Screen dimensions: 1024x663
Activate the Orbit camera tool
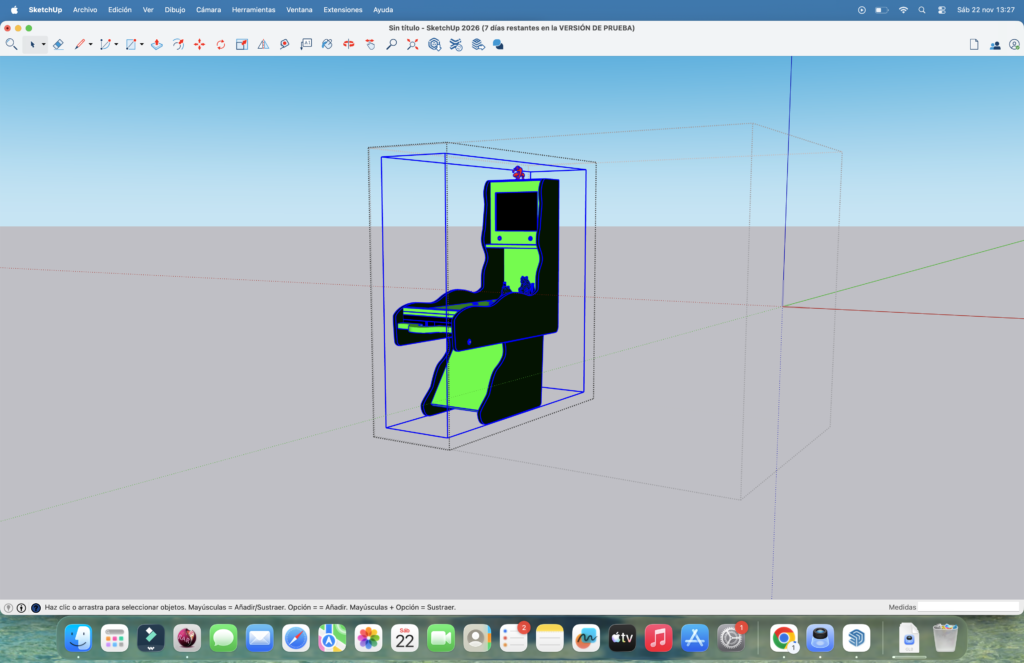click(349, 44)
